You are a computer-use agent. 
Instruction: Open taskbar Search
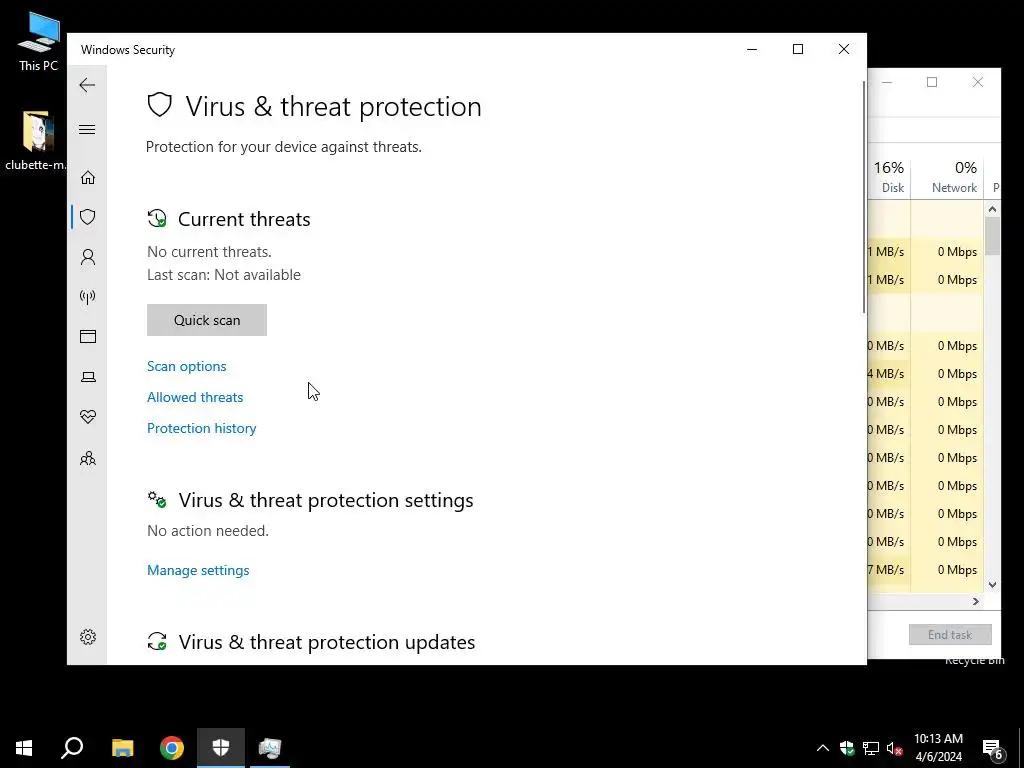pos(72,748)
